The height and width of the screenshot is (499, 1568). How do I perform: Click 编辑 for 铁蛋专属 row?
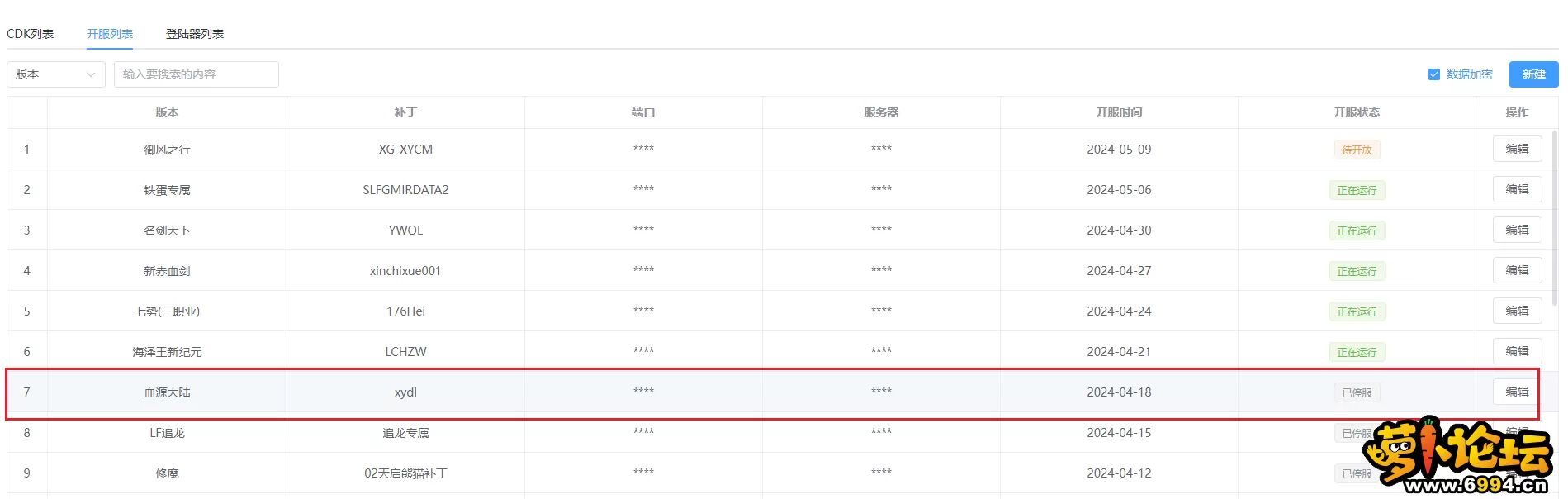pos(1517,189)
